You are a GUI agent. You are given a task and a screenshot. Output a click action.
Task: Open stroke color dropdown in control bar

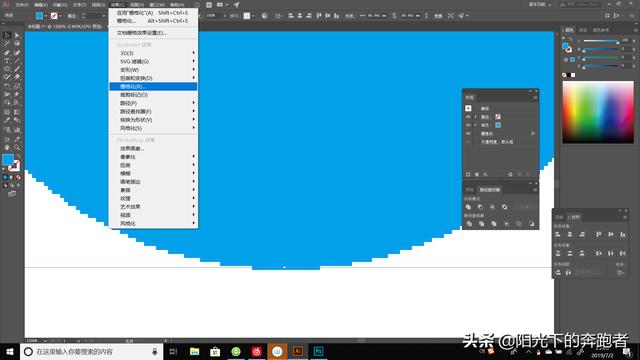click(x=60, y=16)
